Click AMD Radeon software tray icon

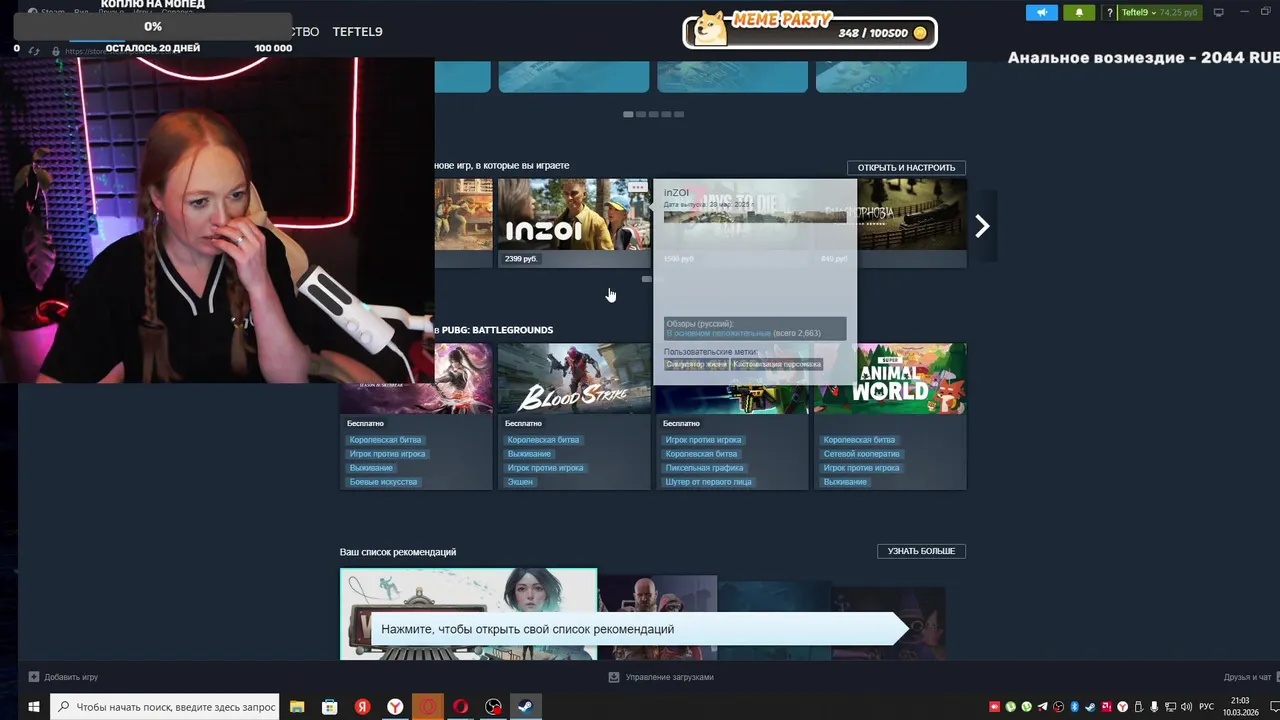click(1106, 707)
